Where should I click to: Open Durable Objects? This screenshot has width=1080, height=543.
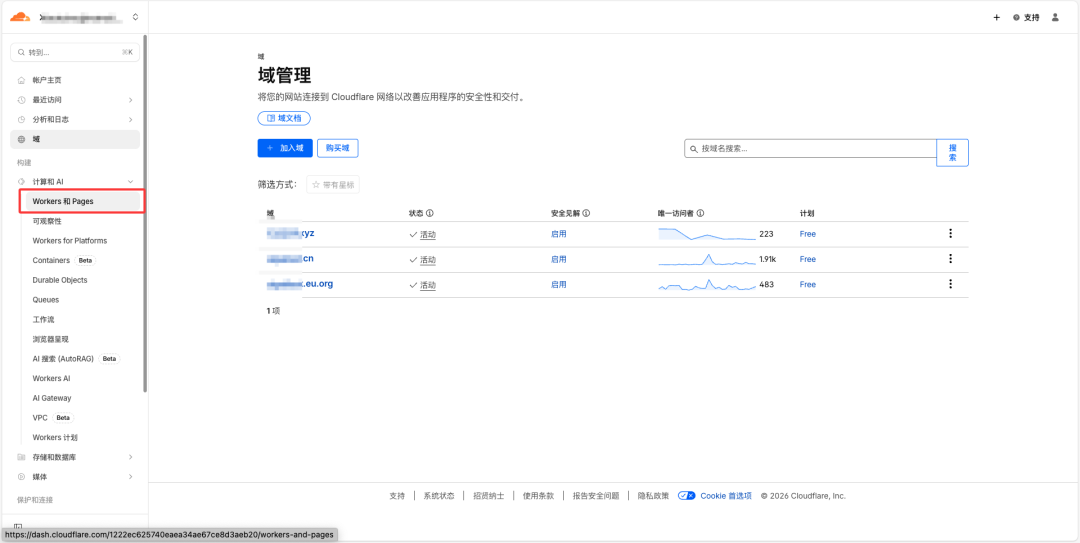coord(60,280)
